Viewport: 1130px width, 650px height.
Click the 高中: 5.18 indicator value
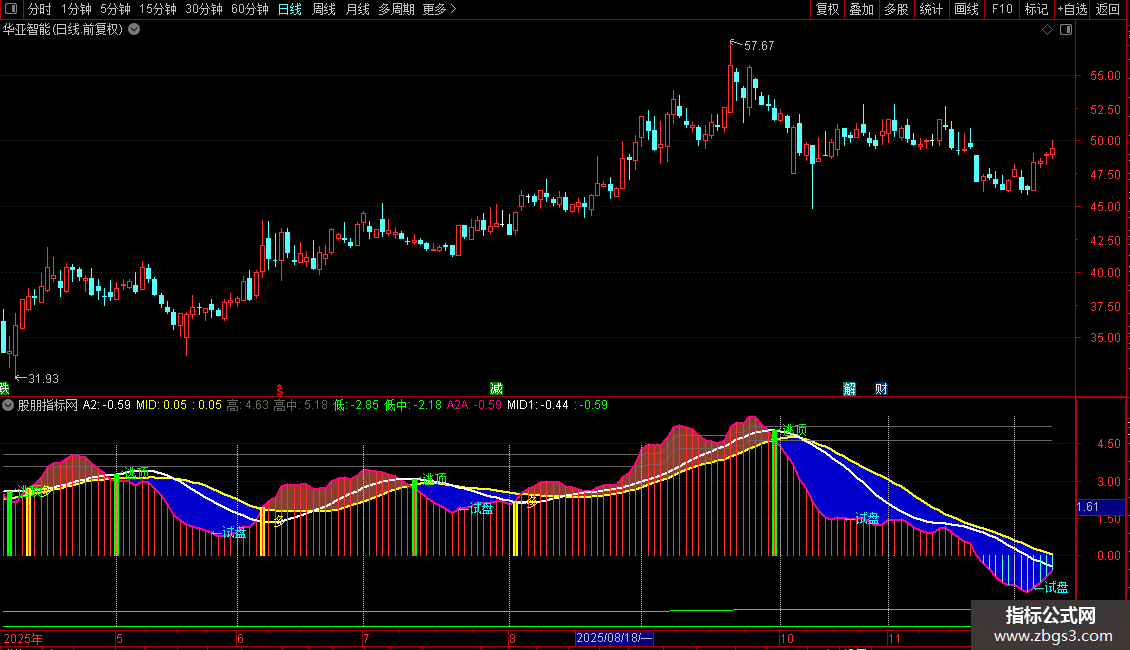tap(301, 405)
